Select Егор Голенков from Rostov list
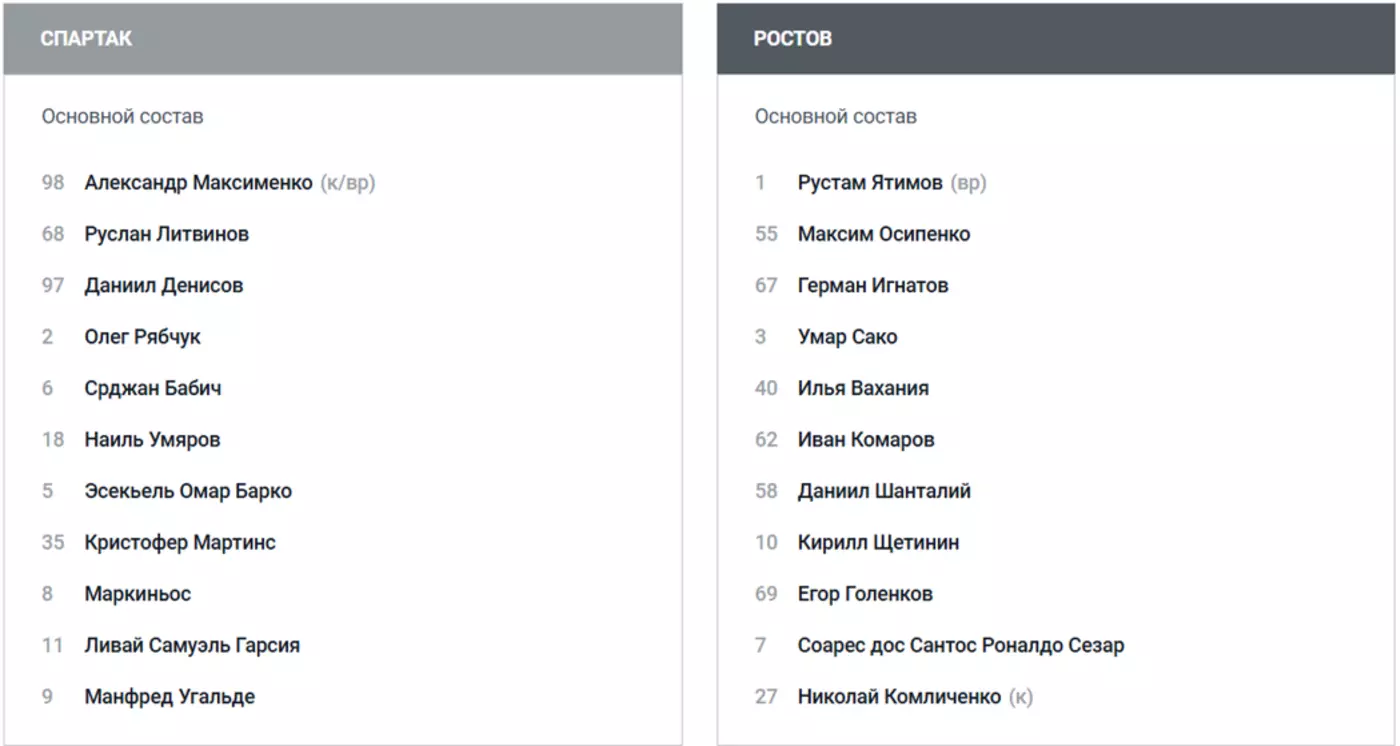 click(865, 594)
